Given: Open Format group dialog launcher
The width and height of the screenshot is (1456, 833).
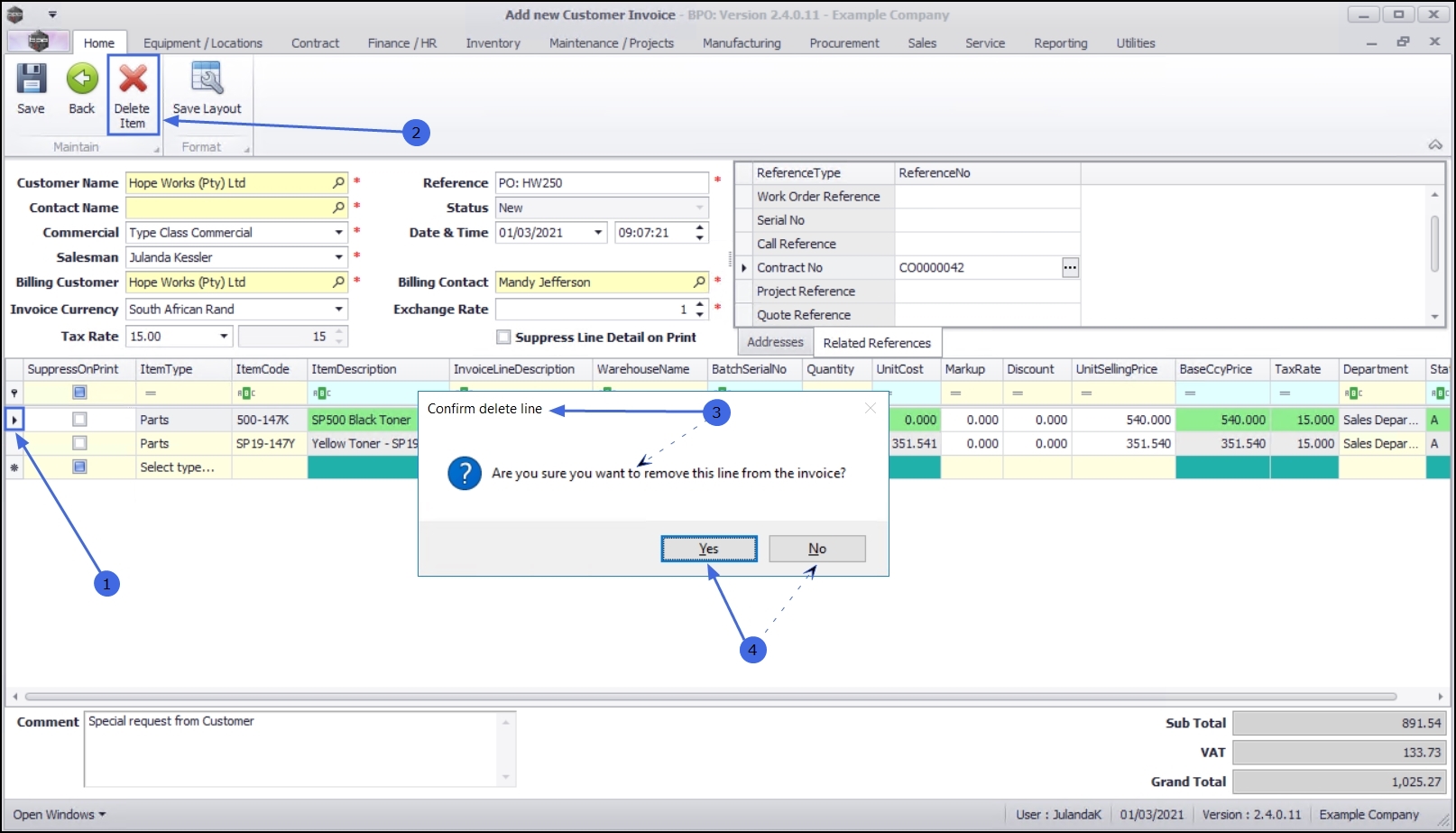Looking at the screenshot, I should pyautogui.click(x=246, y=149).
